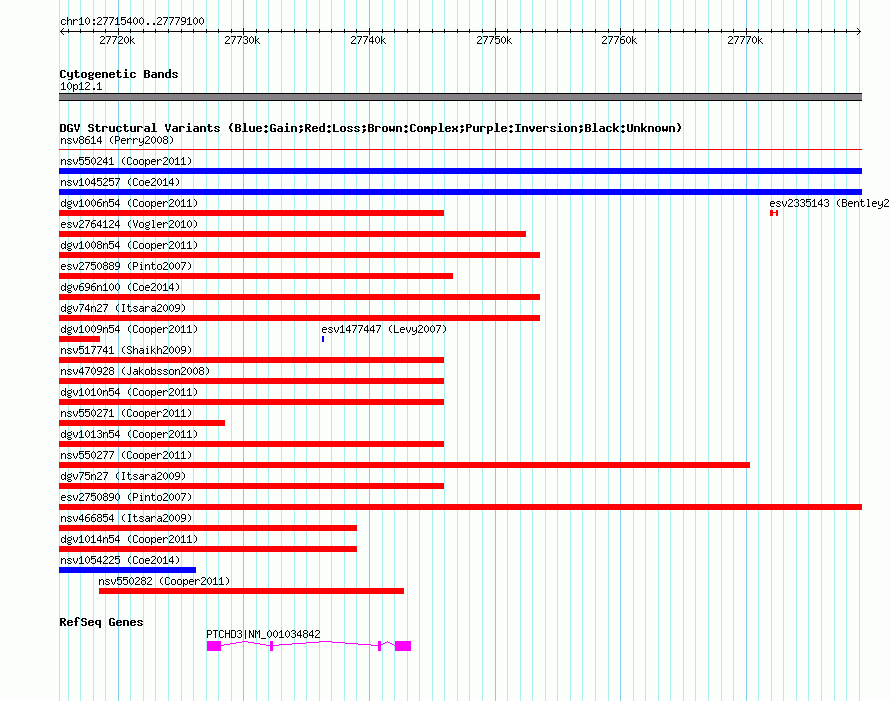The width and height of the screenshot is (890, 701).
Task: Click the esv2750890 (Pinto2007) label
Action: [x=126, y=497]
